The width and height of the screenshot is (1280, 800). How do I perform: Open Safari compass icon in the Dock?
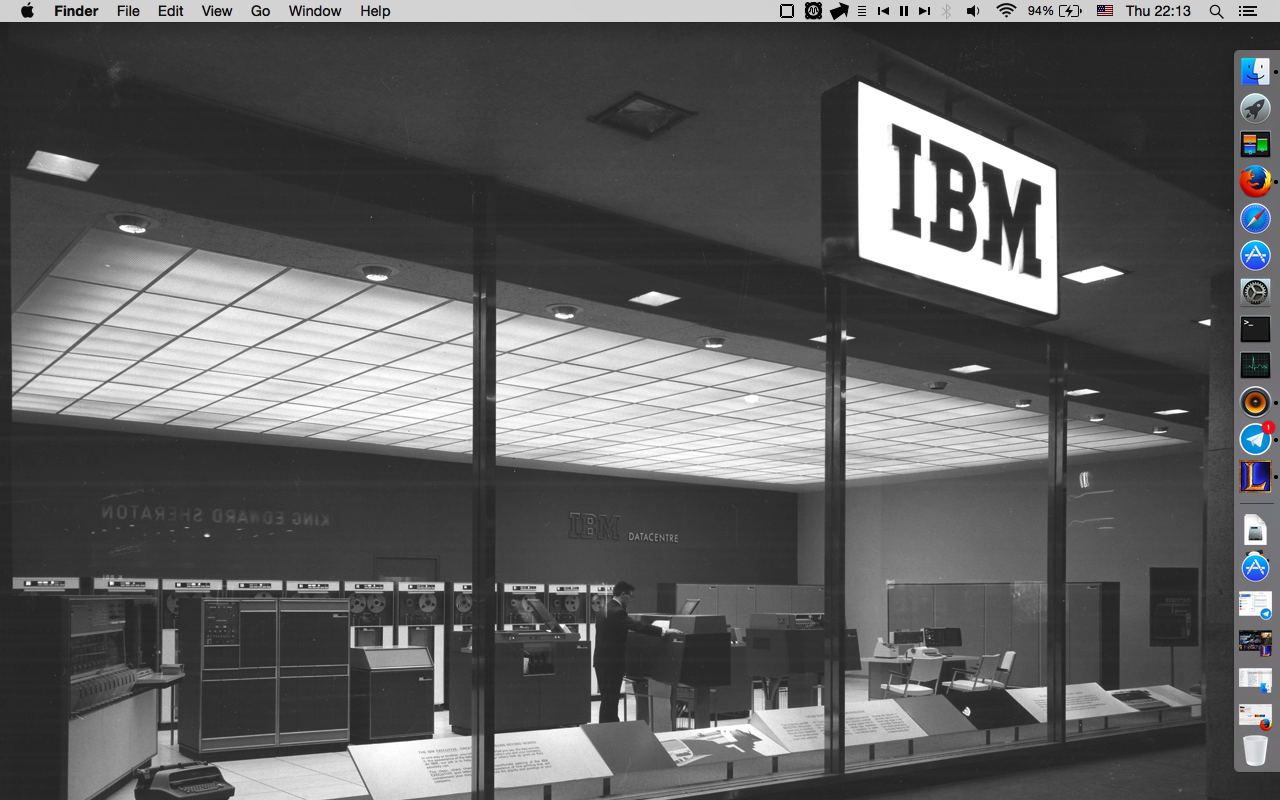click(1255, 218)
